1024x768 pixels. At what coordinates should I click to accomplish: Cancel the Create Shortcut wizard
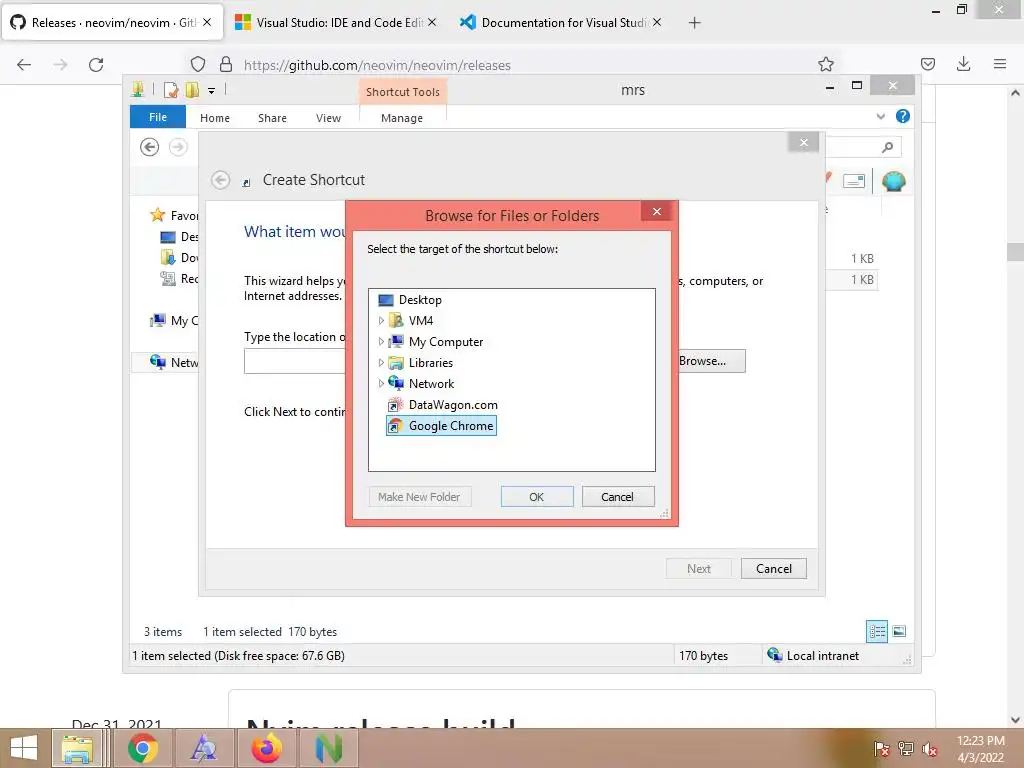(x=774, y=569)
